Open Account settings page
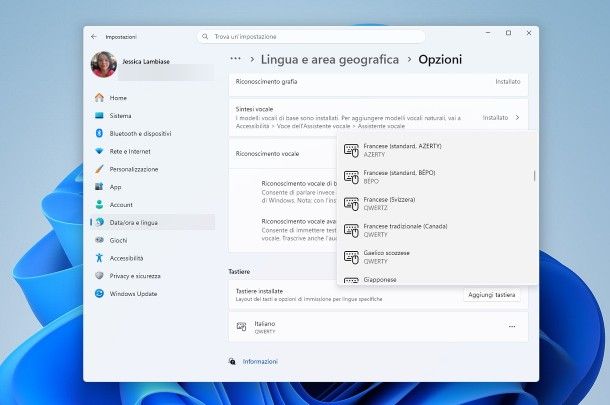This screenshot has height=405, width=610. (x=153, y=205)
